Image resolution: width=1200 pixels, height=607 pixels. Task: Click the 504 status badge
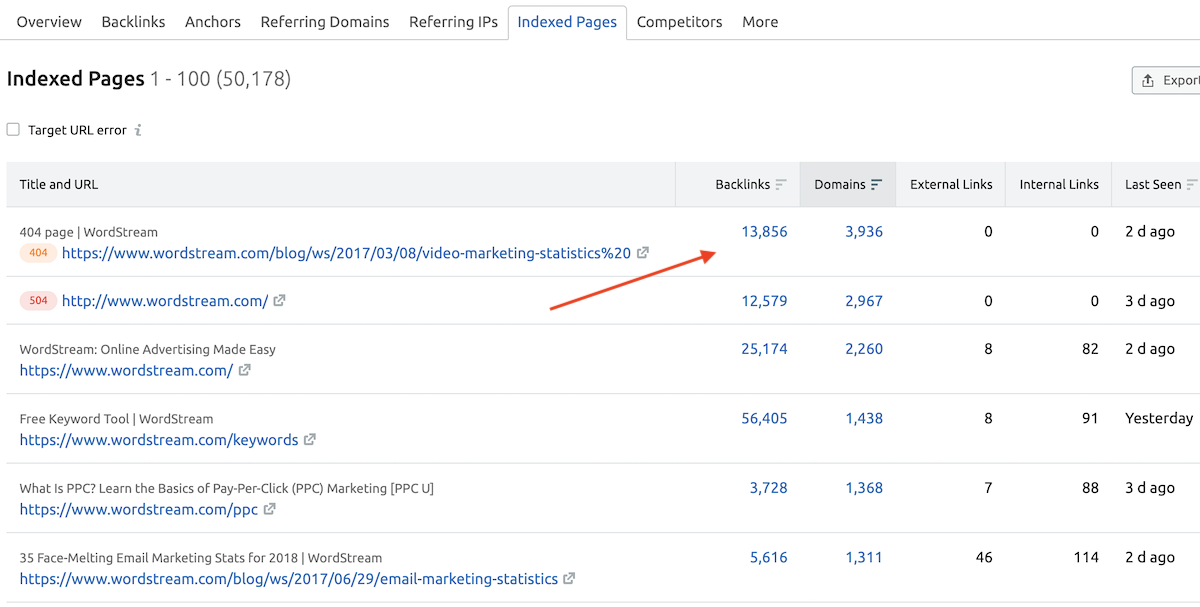pos(38,301)
